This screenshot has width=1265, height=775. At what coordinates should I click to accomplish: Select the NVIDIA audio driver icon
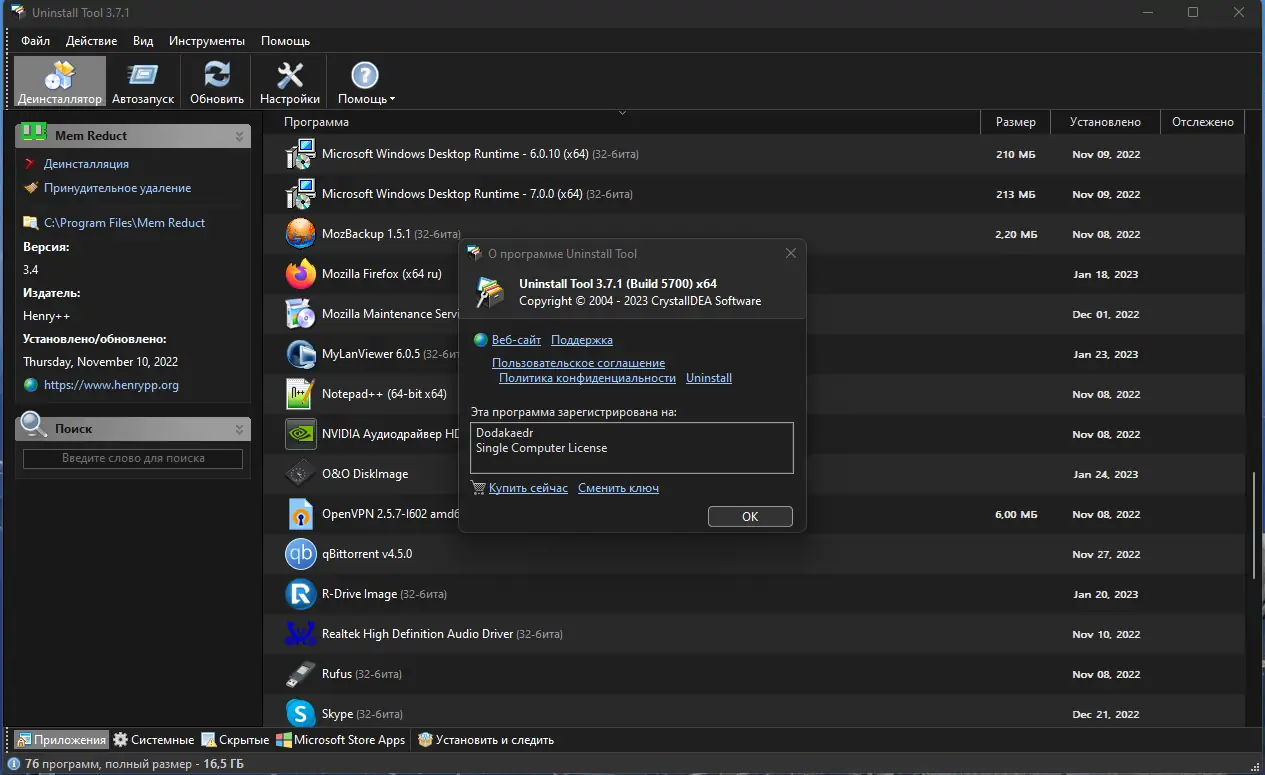pos(301,434)
